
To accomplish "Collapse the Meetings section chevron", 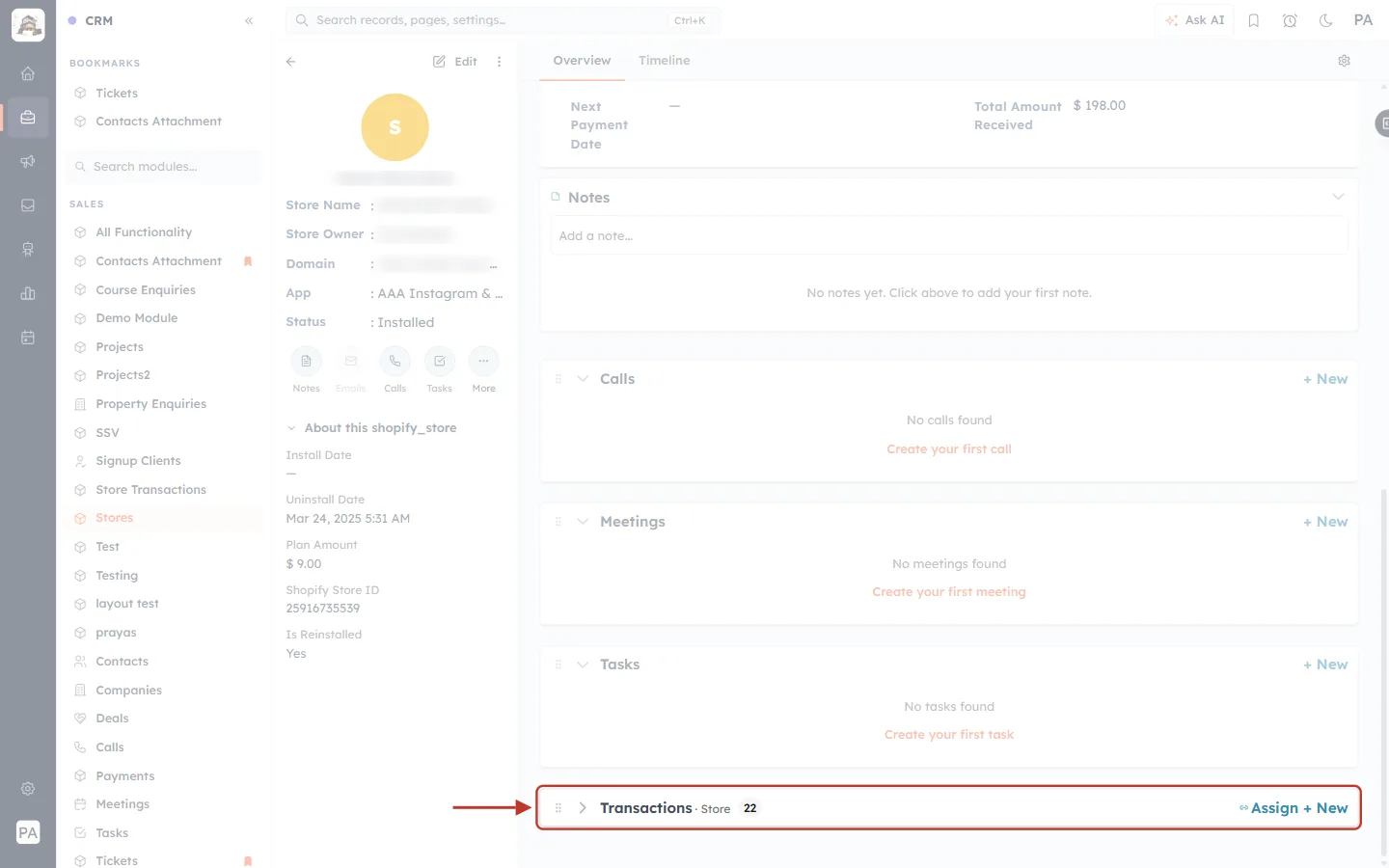I will (x=583, y=522).
